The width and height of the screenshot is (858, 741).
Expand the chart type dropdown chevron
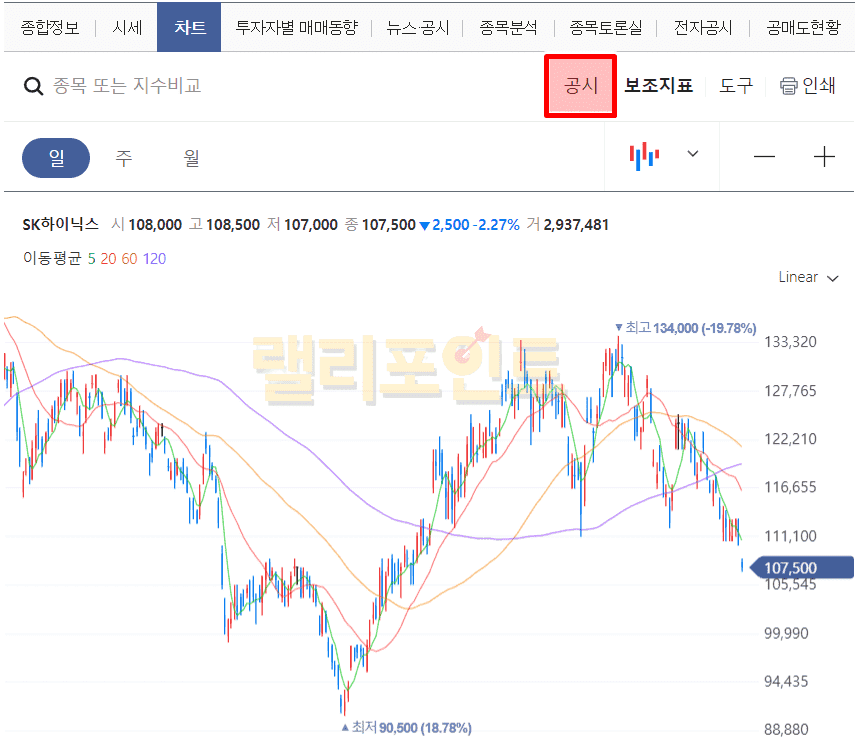(x=693, y=154)
